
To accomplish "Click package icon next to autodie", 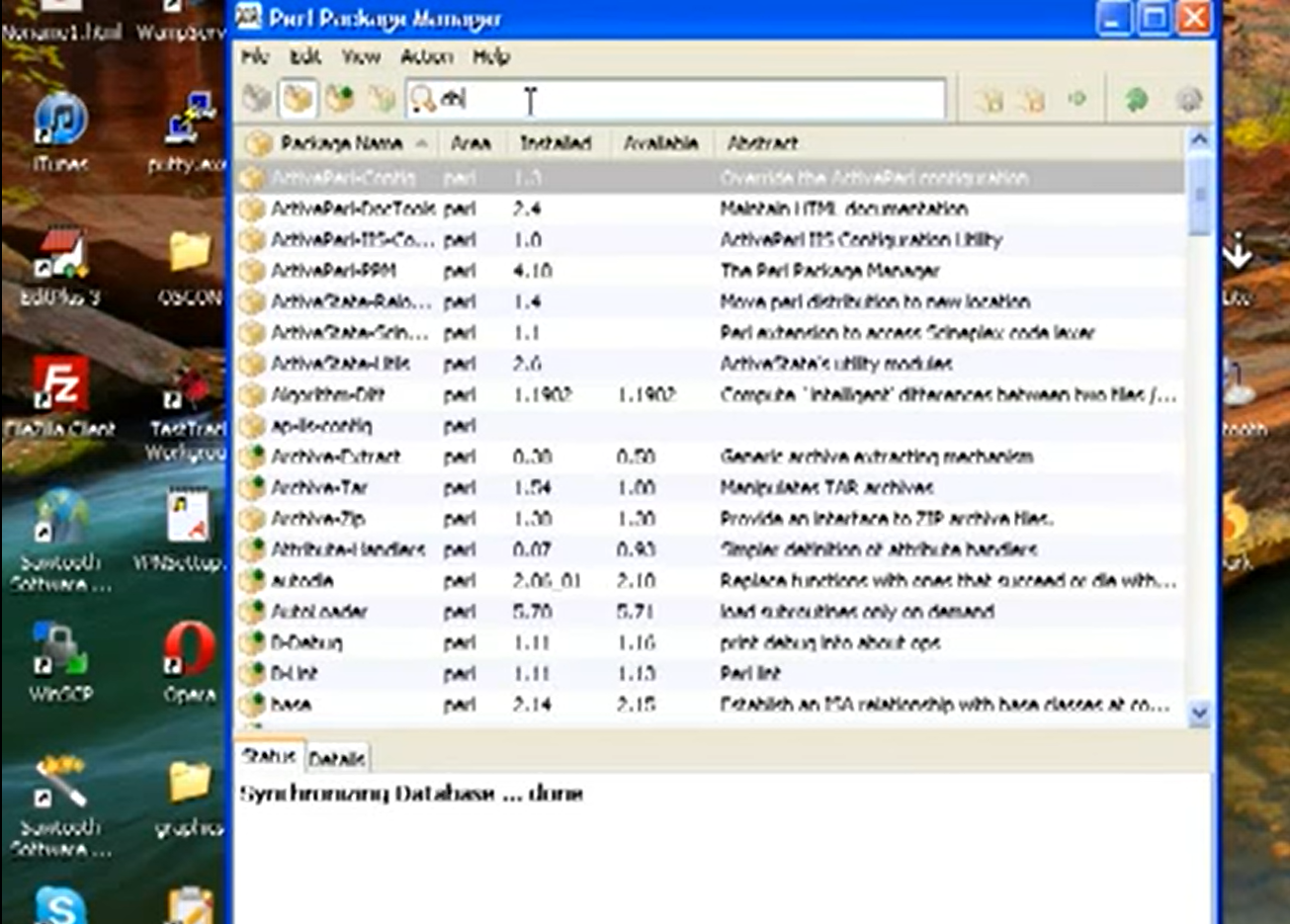I will (x=254, y=580).
